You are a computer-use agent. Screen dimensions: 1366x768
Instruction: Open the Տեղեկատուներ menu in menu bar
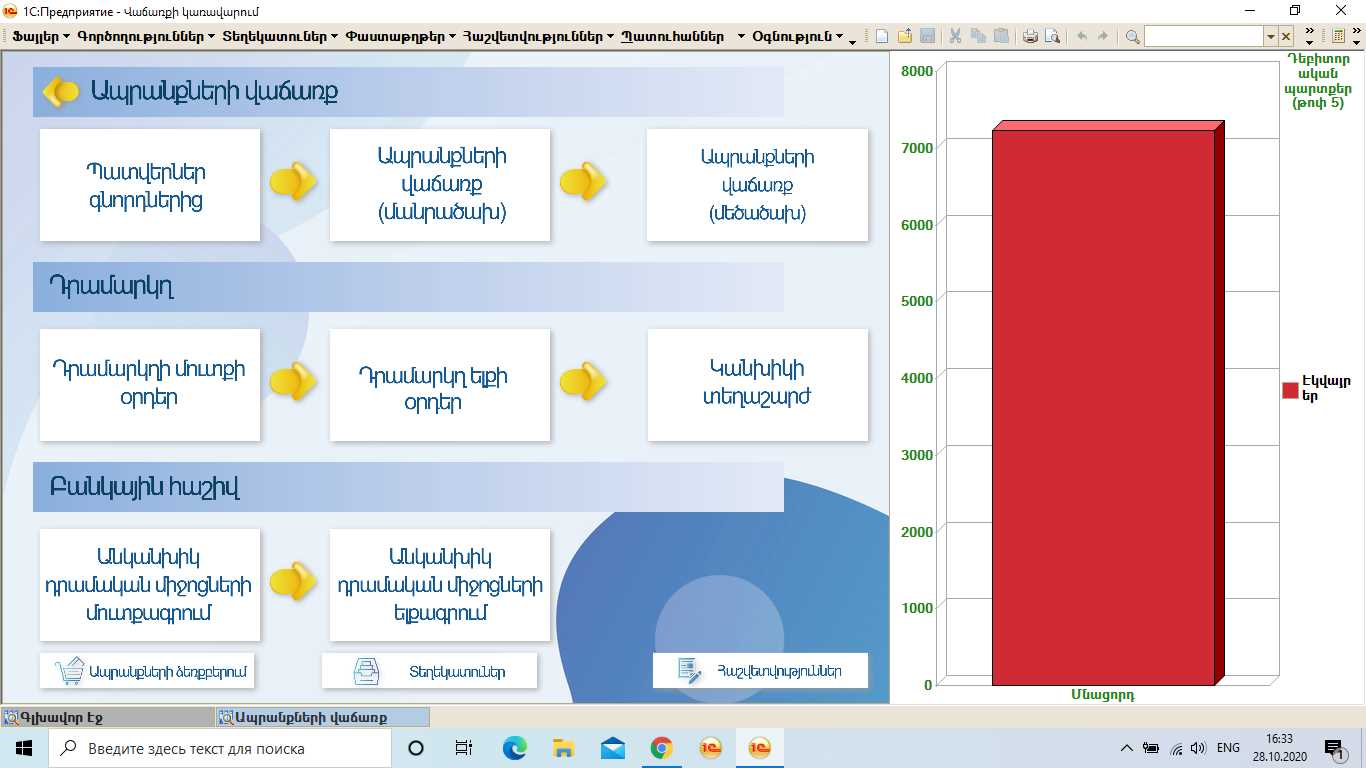pos(281,36)
